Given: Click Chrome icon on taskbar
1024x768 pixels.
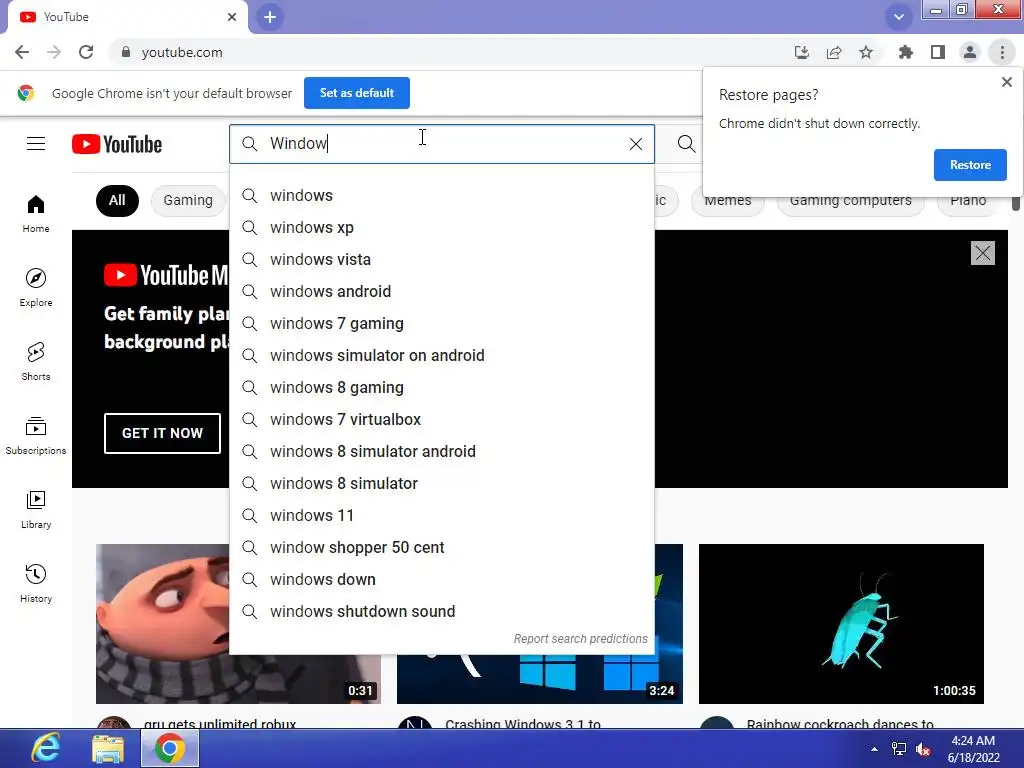Looking at the screenshot, I should [170, 748].
